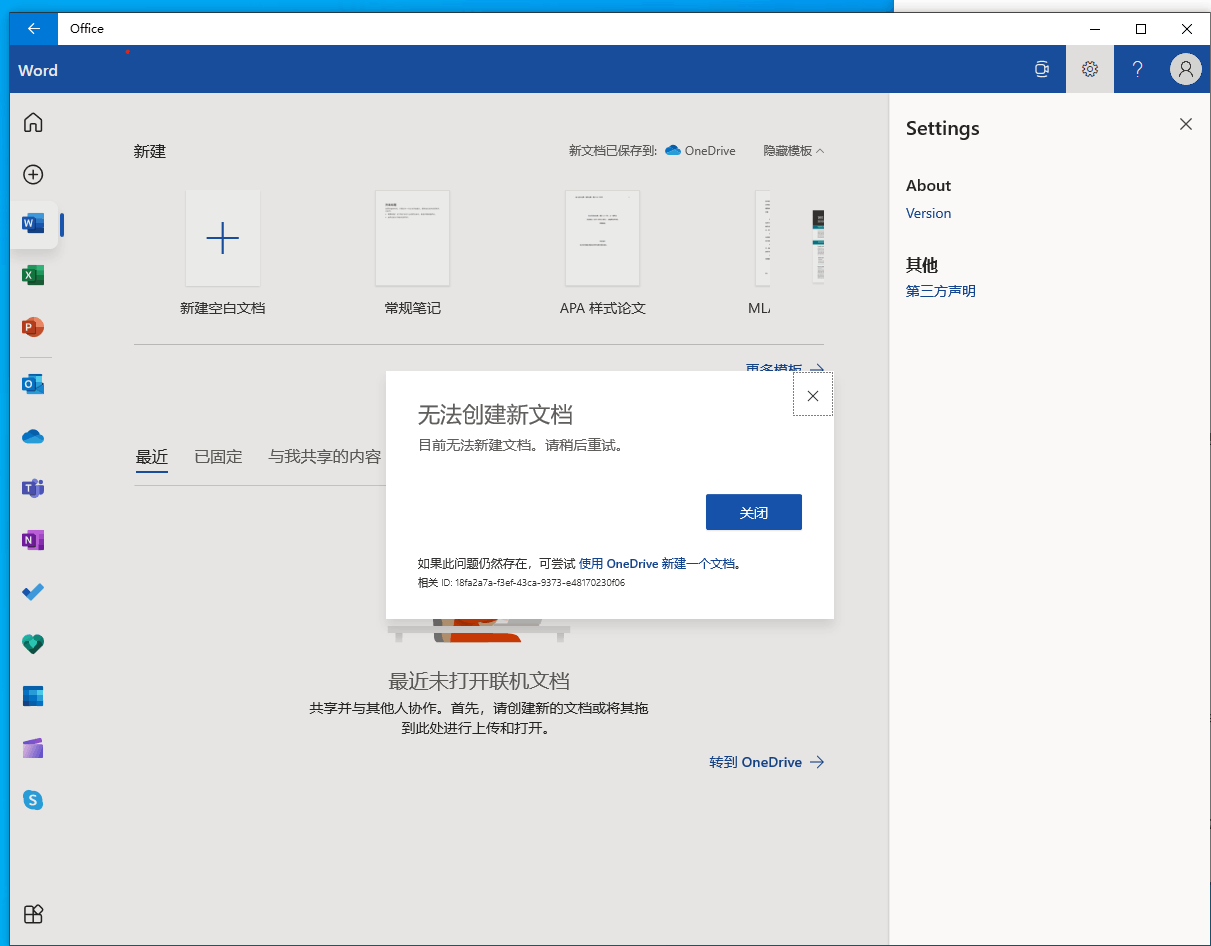Open Skype from the sidebar
The image size is (1211, 946).
33,801
